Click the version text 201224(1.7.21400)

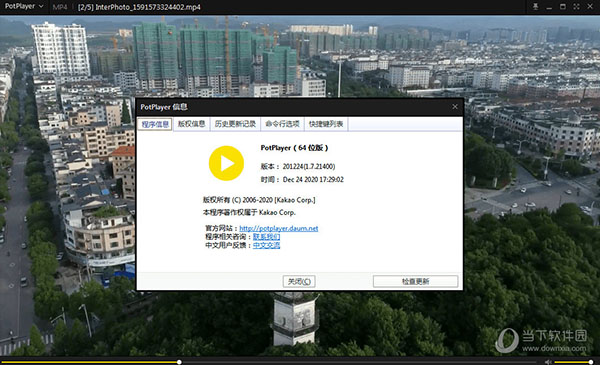tap(309, 166)
